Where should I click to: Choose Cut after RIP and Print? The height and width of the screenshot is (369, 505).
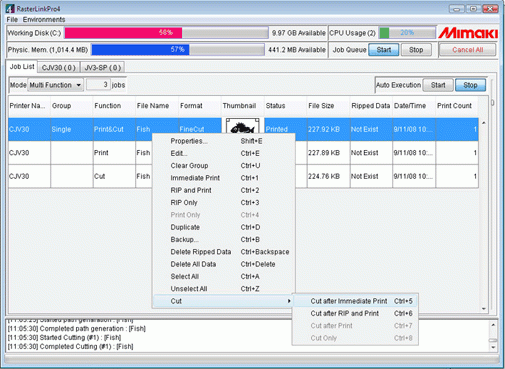click(355, 314)
